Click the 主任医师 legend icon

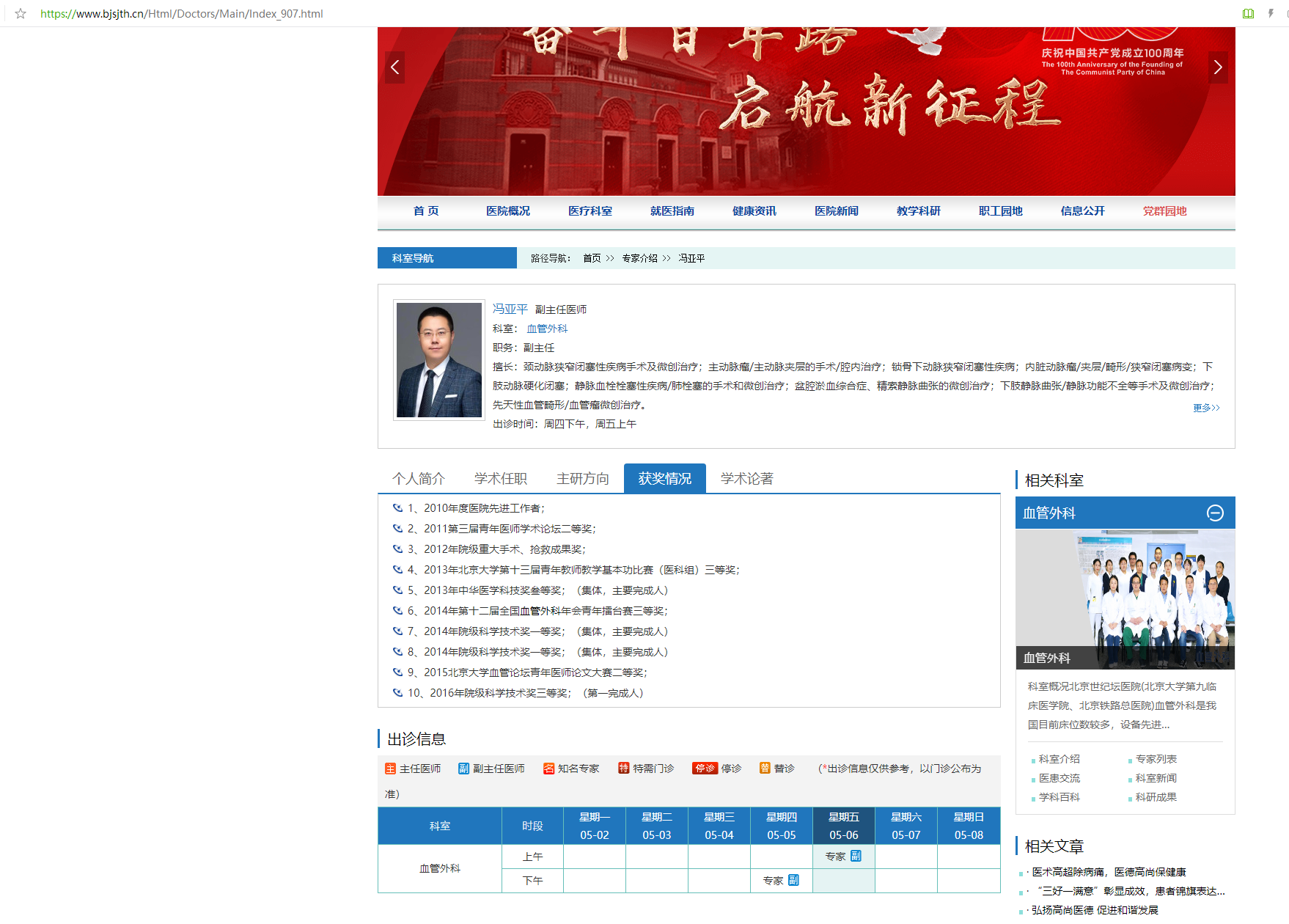tap(390, 769)
